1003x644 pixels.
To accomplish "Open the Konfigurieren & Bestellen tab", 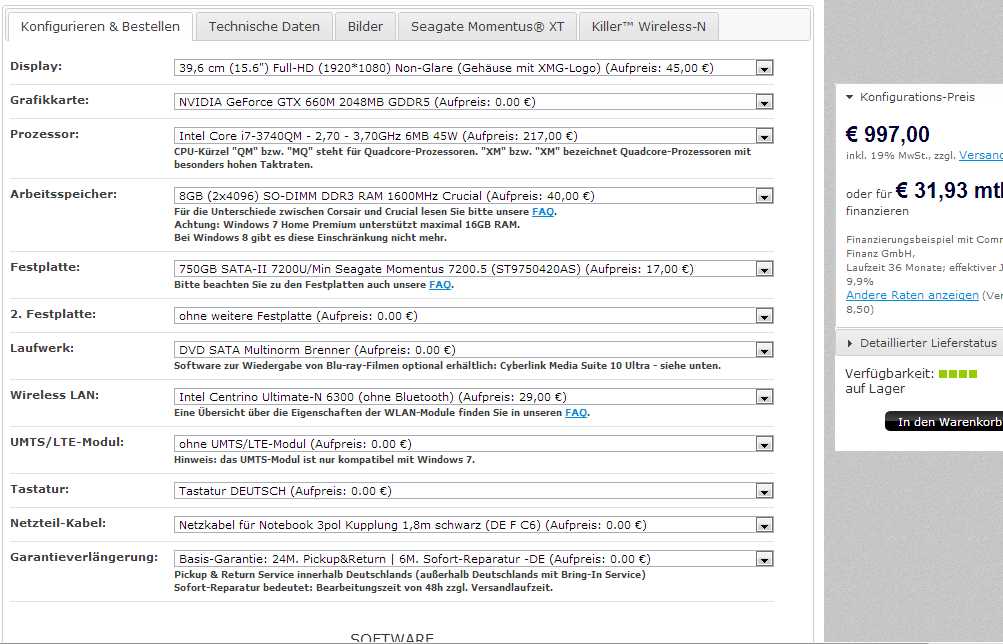I will click(100, 26).
